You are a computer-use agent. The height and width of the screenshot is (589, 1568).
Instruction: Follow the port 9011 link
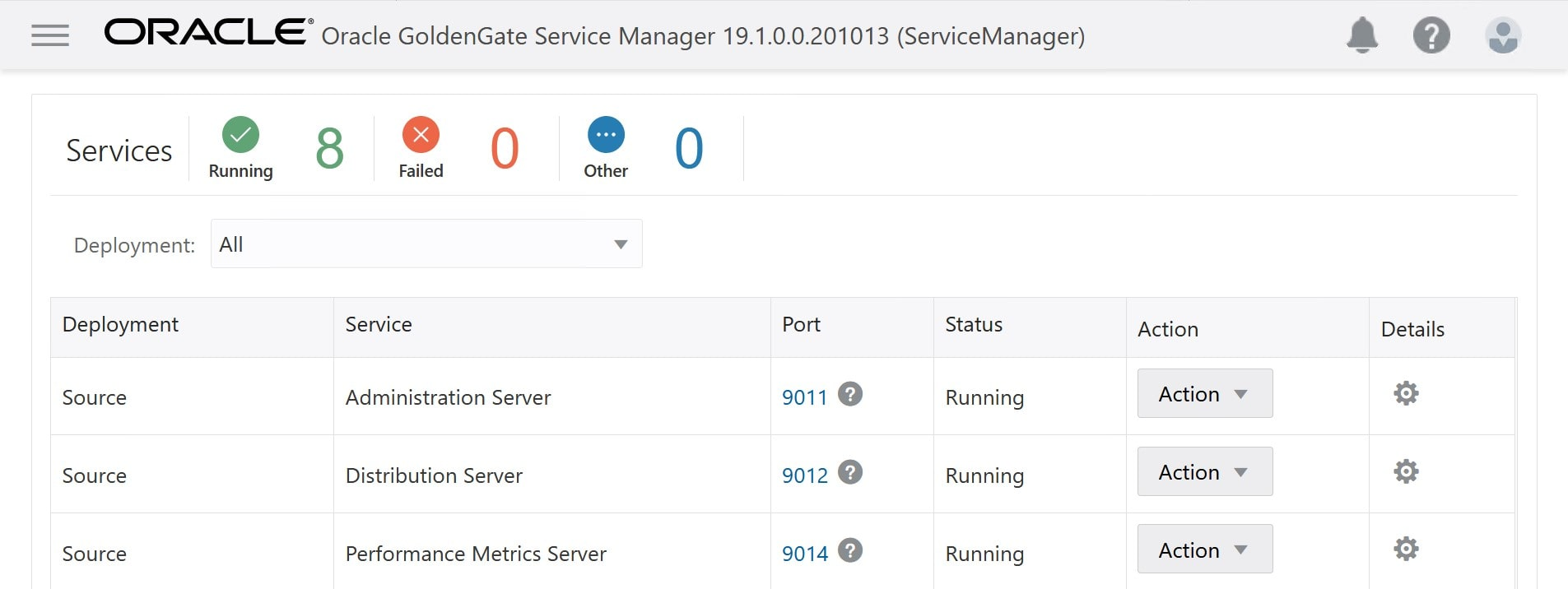(804, 398)
